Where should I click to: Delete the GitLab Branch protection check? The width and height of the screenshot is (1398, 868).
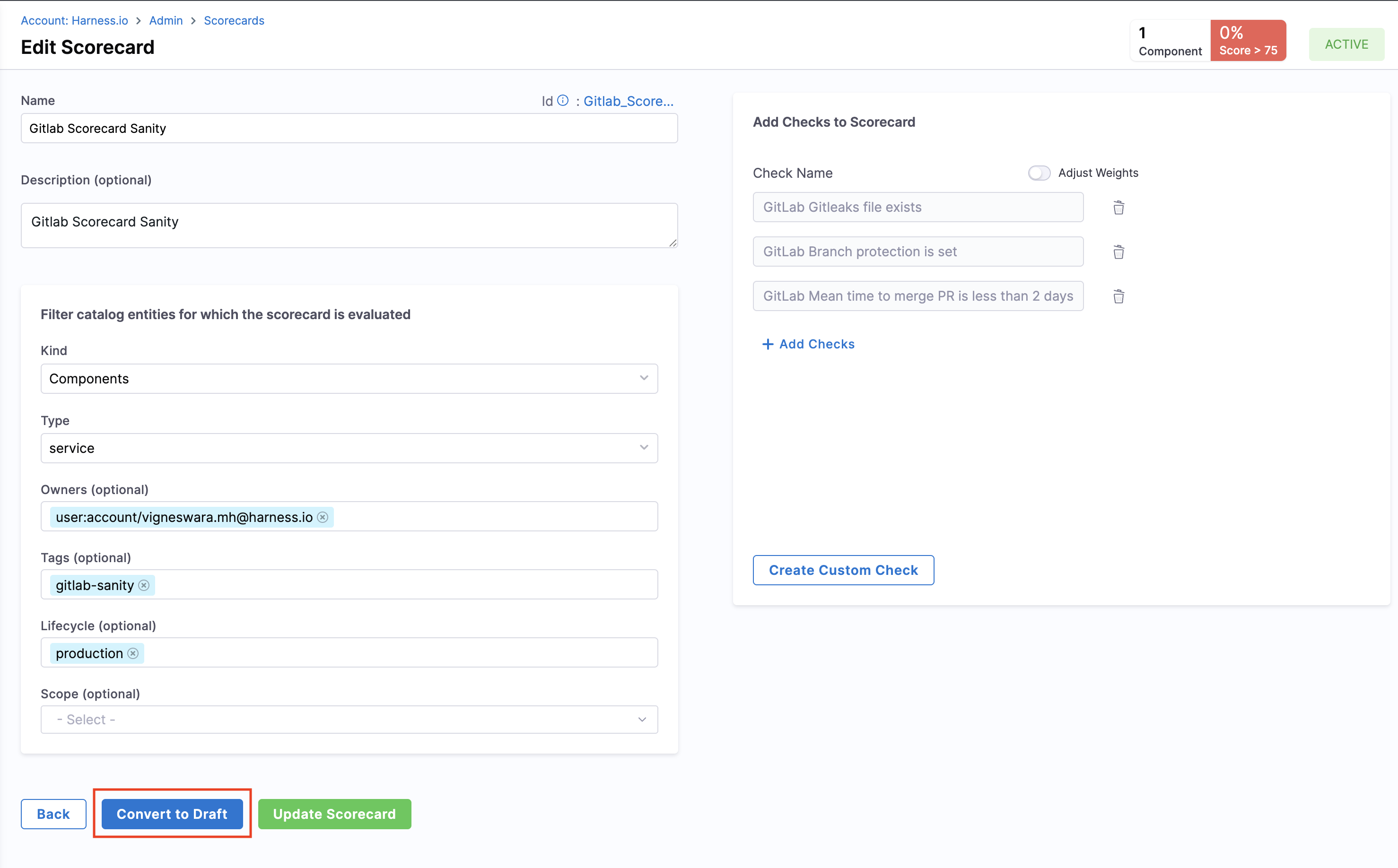tap(1118, 252)
